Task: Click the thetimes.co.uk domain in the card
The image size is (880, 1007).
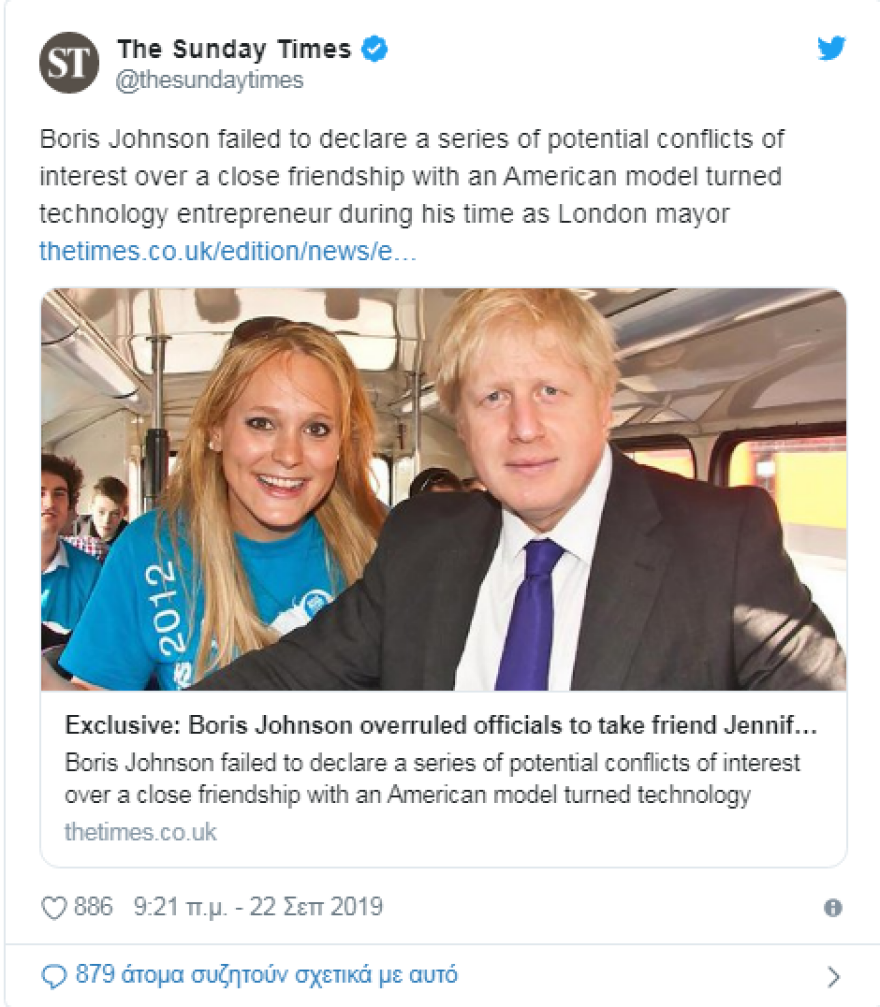Action: 140,832
